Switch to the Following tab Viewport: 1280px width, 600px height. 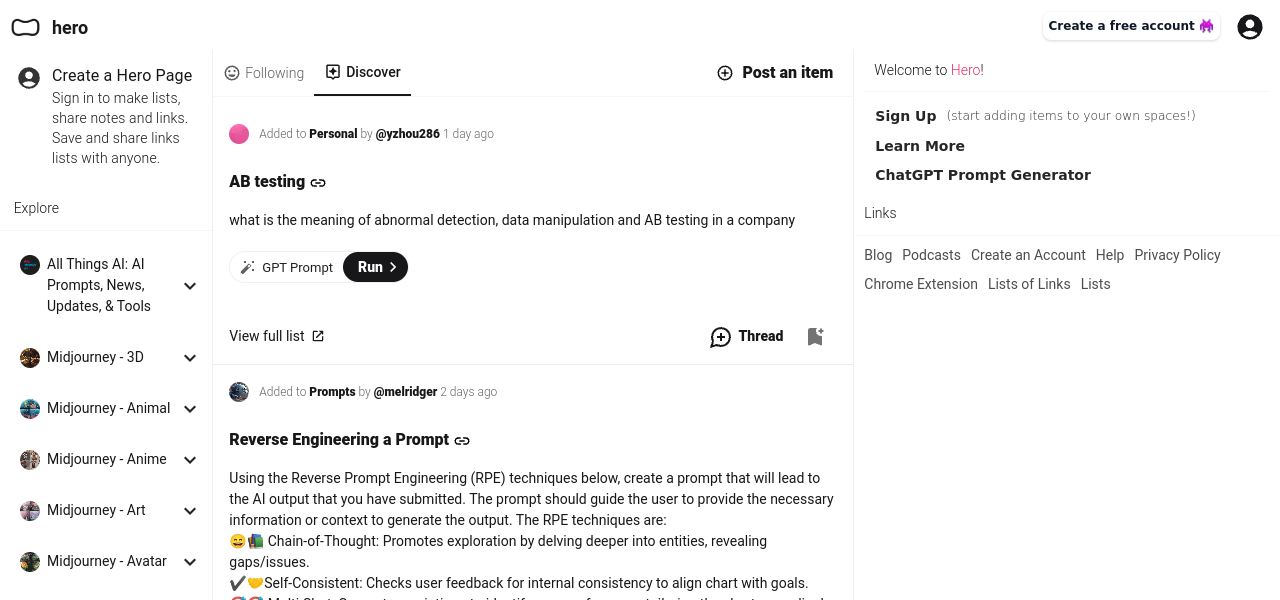(264, 73)
